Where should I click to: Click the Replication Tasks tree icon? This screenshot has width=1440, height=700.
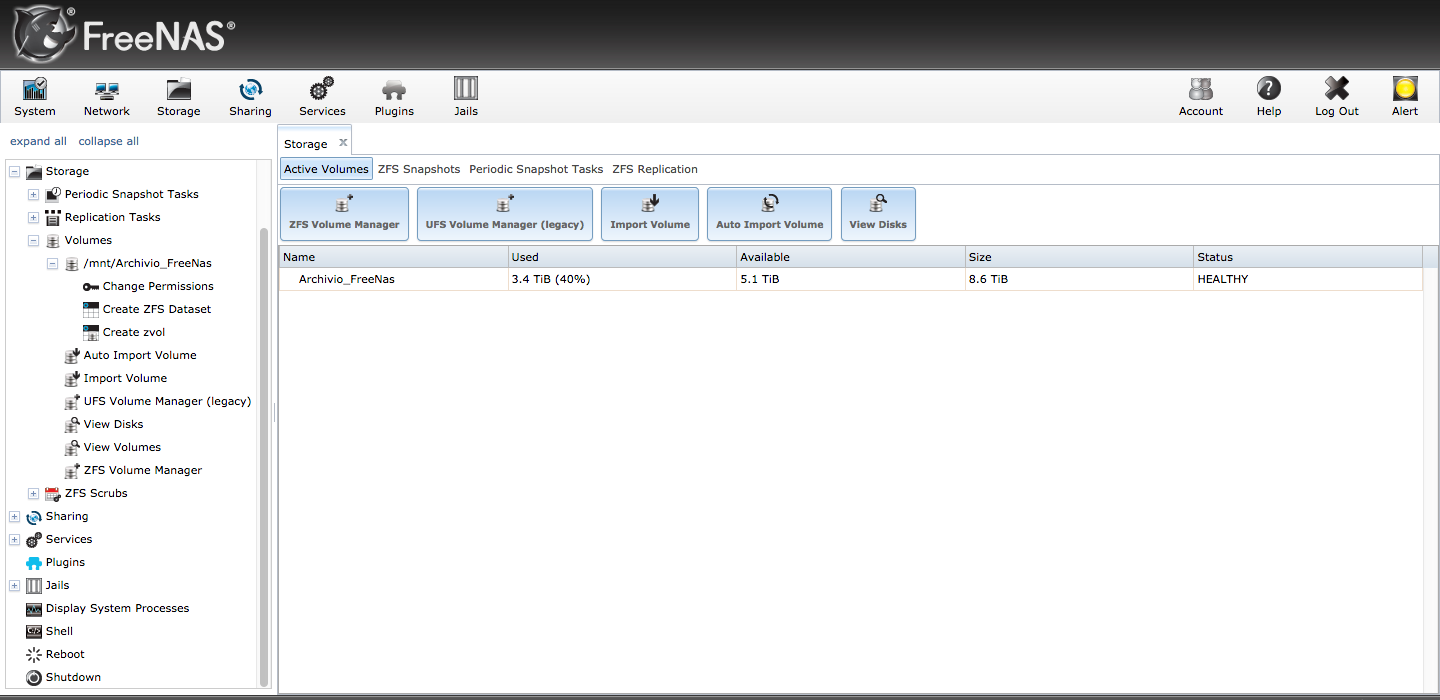tap(53, 217)
